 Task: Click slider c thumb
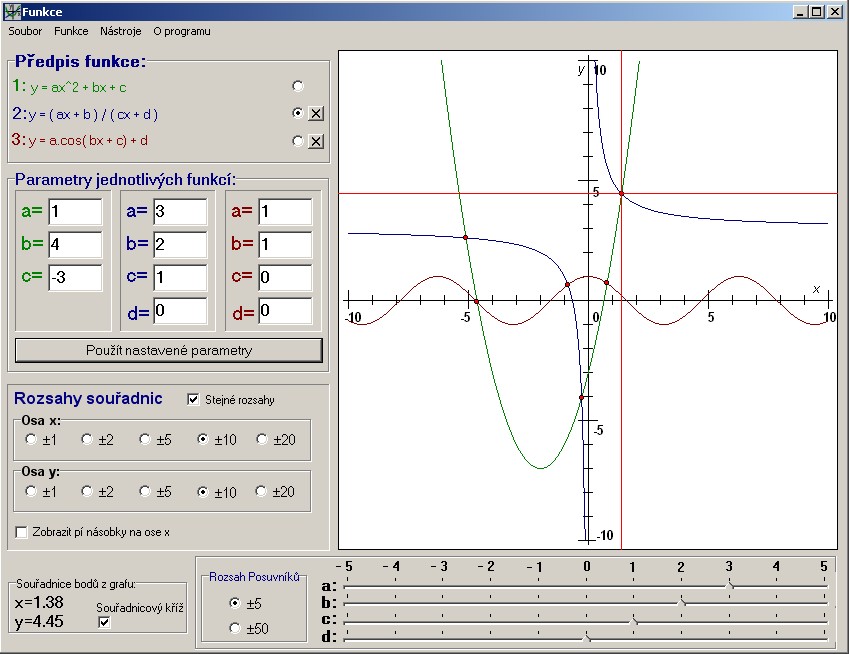[x=634, y=620]
